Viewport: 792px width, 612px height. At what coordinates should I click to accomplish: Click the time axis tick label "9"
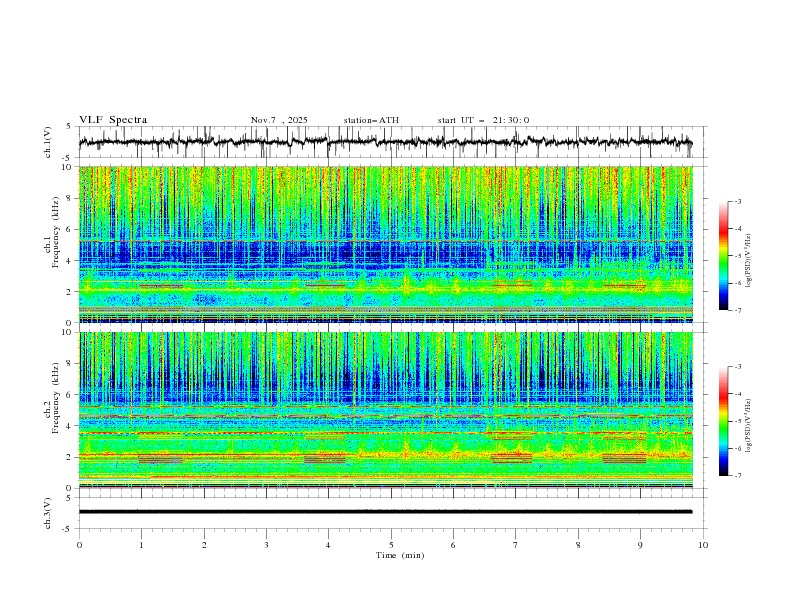coord(640,545)
